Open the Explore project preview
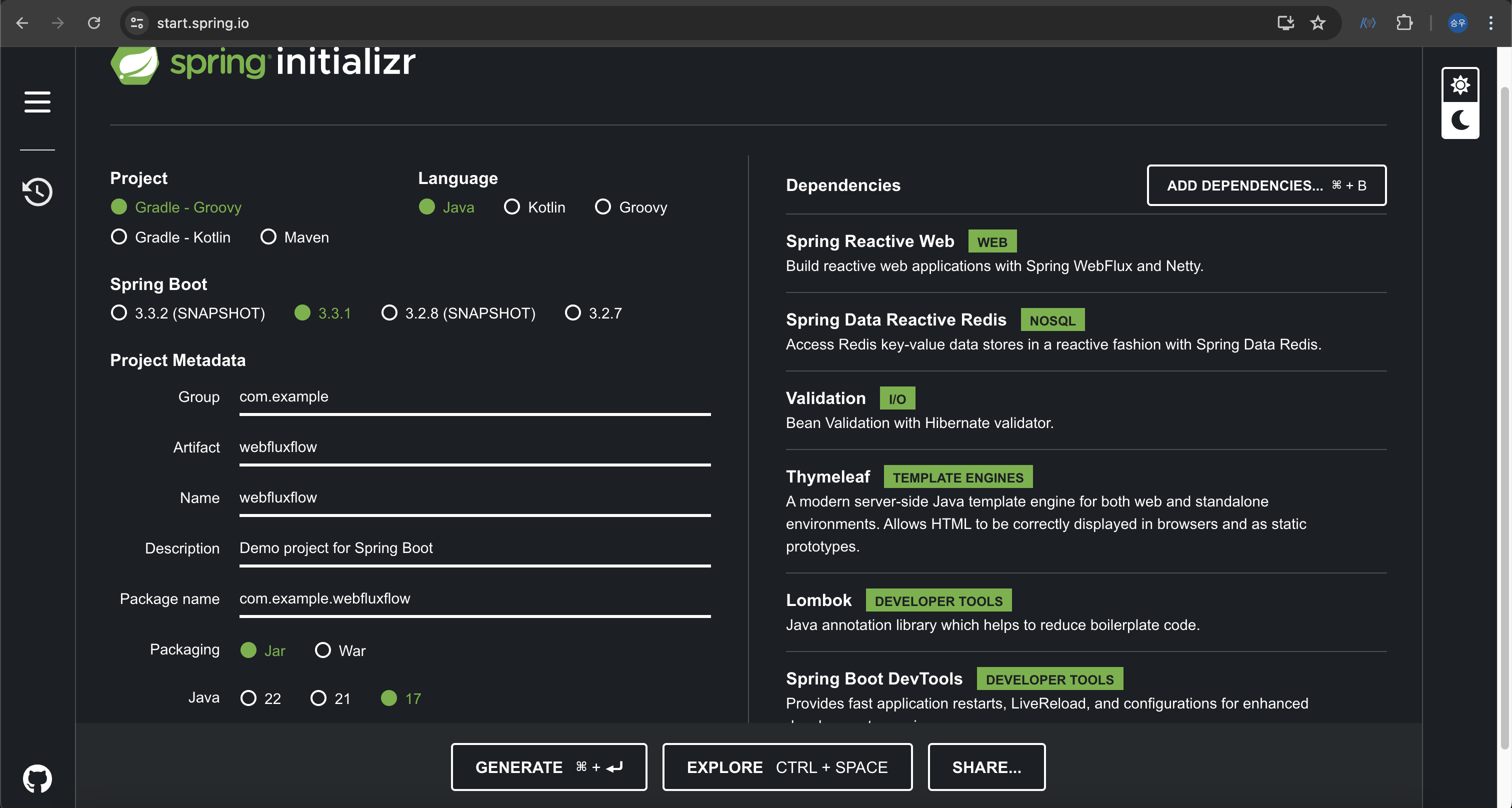1512x808 pixels. click(x=786, y=767)
